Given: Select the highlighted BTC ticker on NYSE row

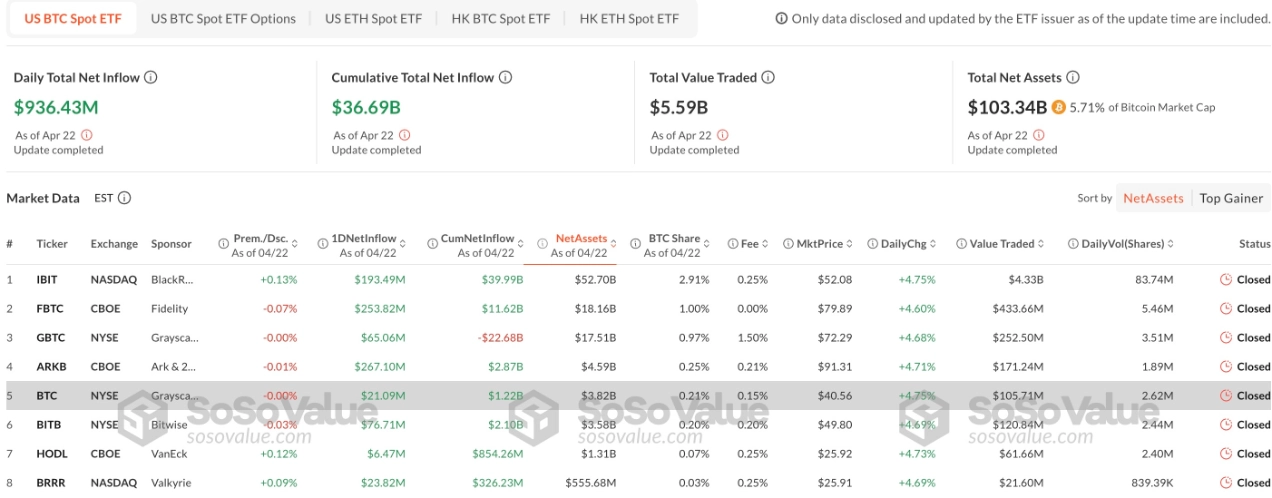Looking at the screenshot, I should pyautogui.click(x=636, y=396).
